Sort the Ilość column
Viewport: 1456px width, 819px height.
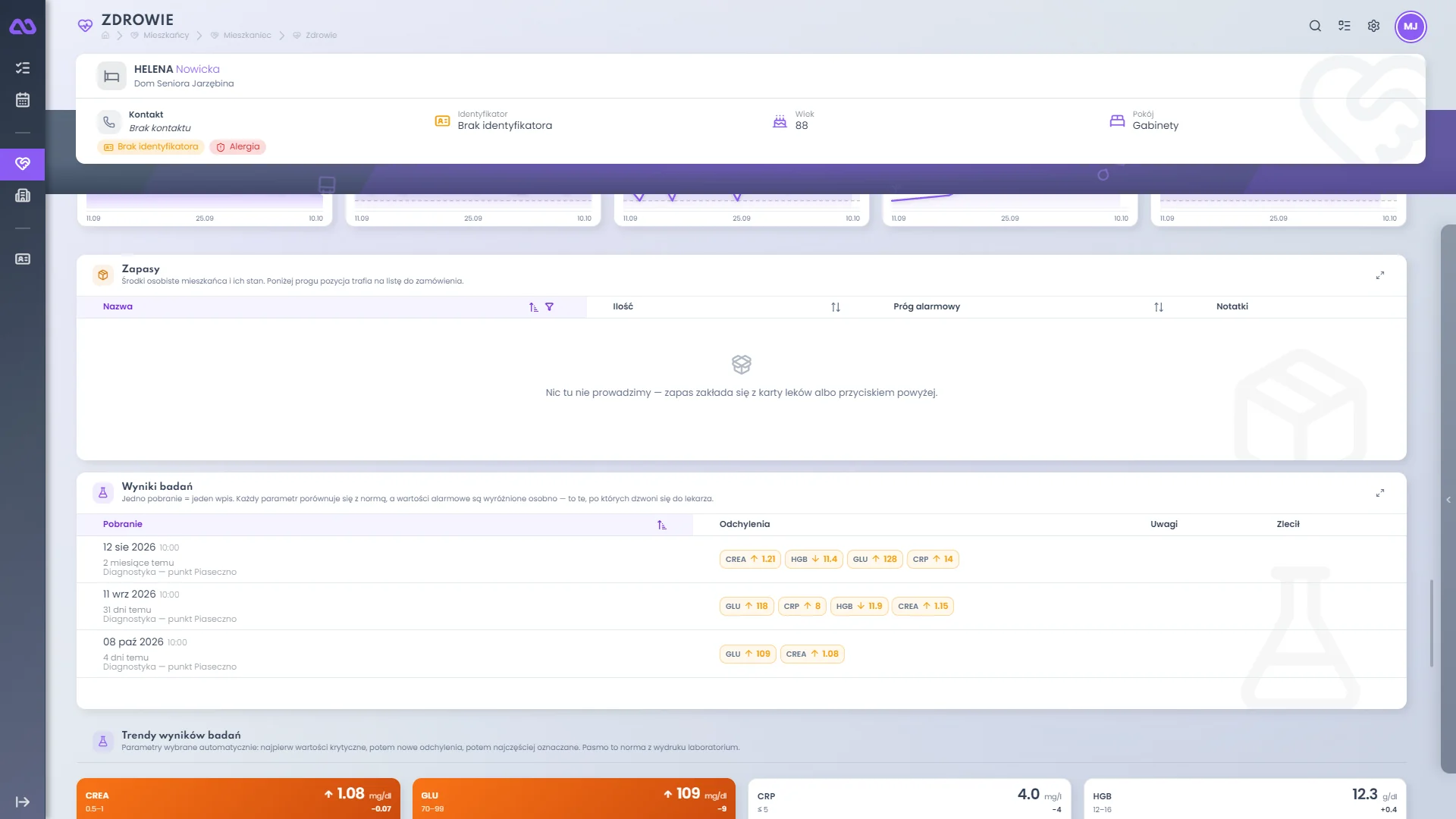[x=836, y=307]
